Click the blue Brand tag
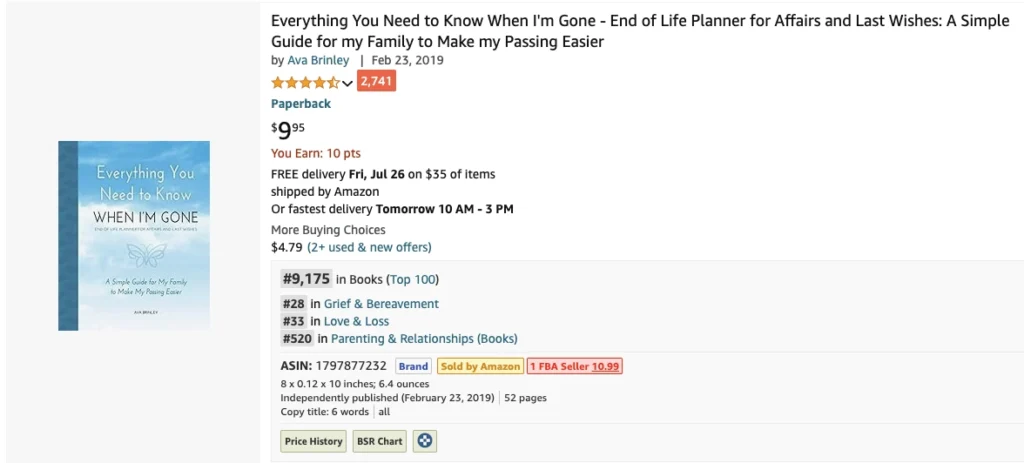 click(413, 366)
